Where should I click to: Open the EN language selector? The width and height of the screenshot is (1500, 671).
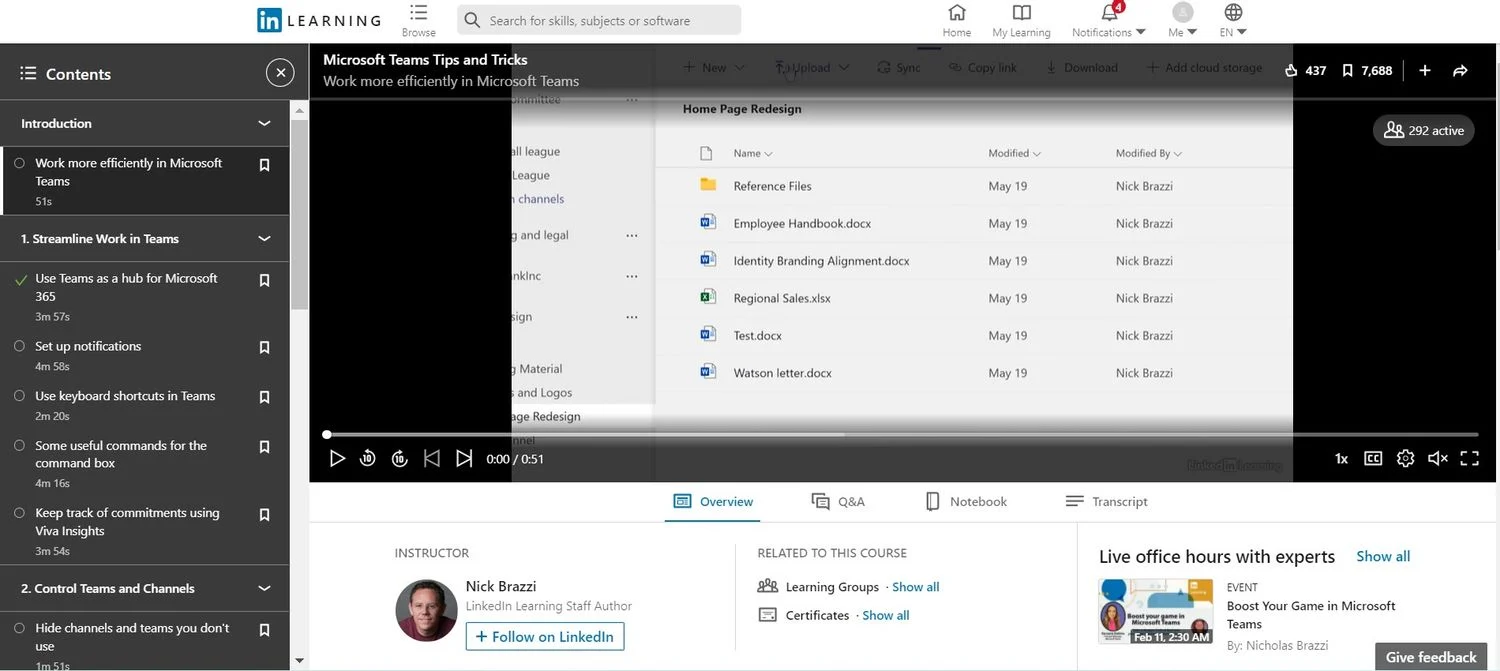pos(1233,20)
